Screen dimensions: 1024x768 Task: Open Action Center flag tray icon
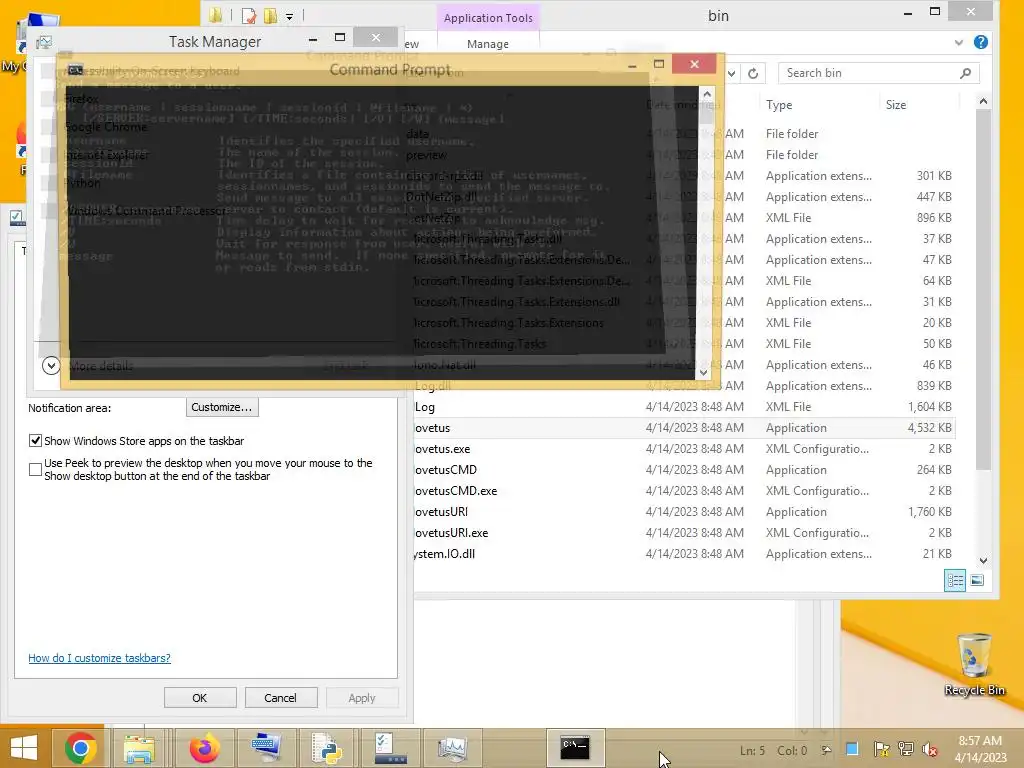[x=881, y=750]
